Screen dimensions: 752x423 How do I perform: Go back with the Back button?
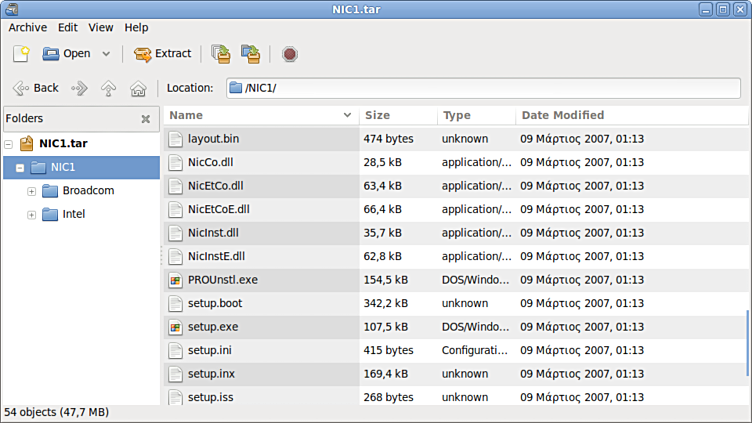tap(36, 88)
